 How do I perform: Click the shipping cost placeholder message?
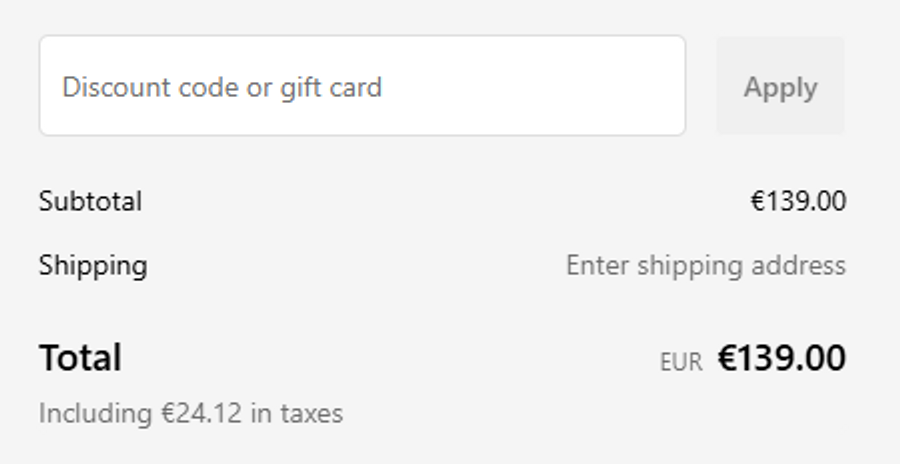click(x=705, y=265)
